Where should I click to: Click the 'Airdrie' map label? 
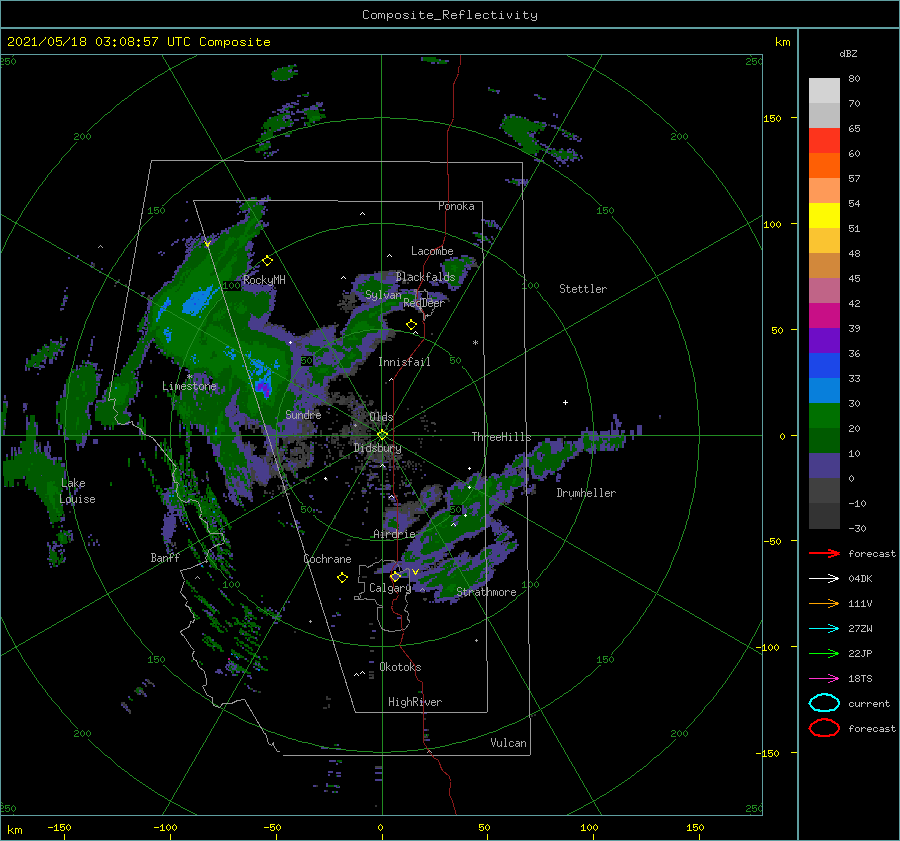click(394, 534)
